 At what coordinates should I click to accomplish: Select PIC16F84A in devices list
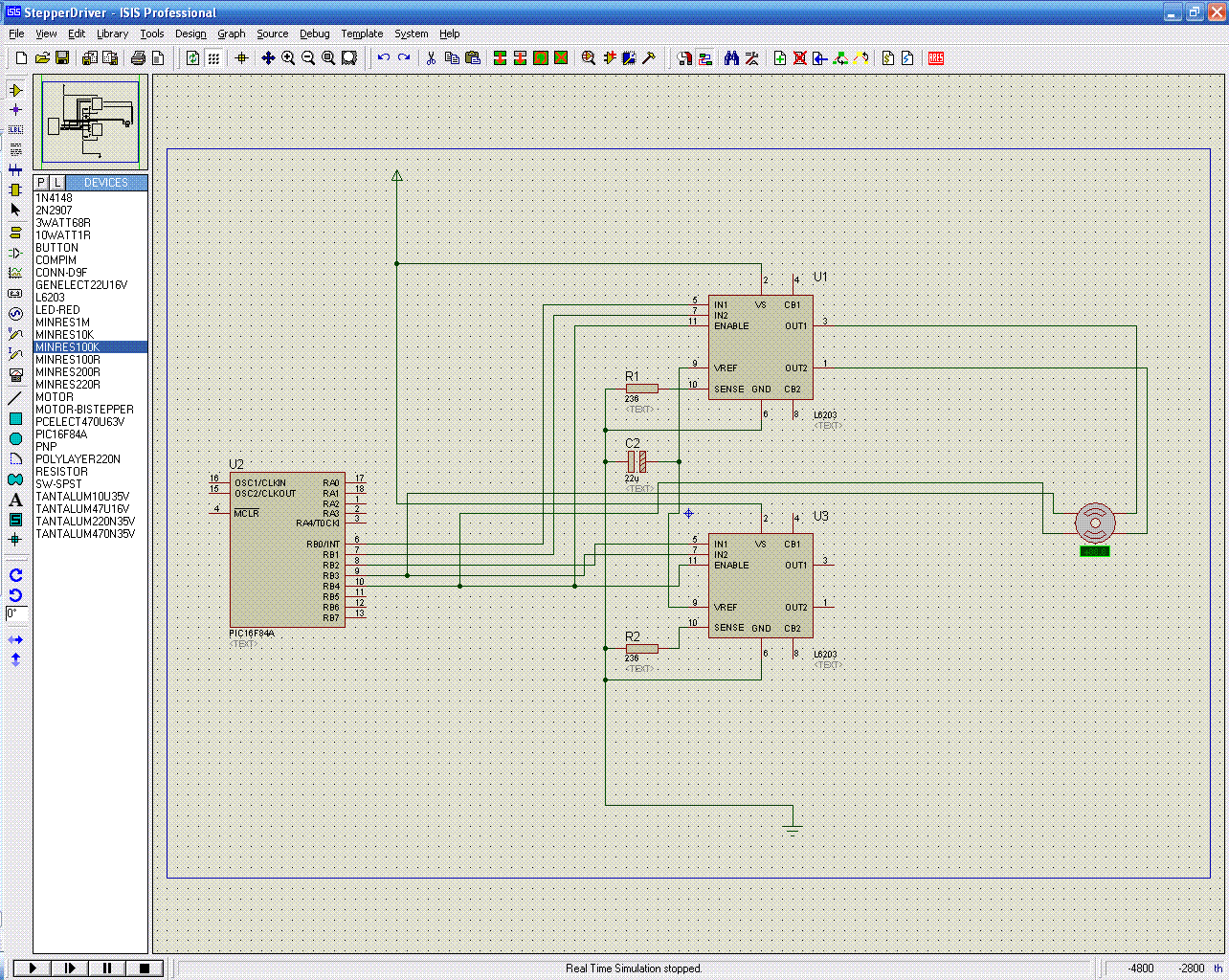coord(91,434)
